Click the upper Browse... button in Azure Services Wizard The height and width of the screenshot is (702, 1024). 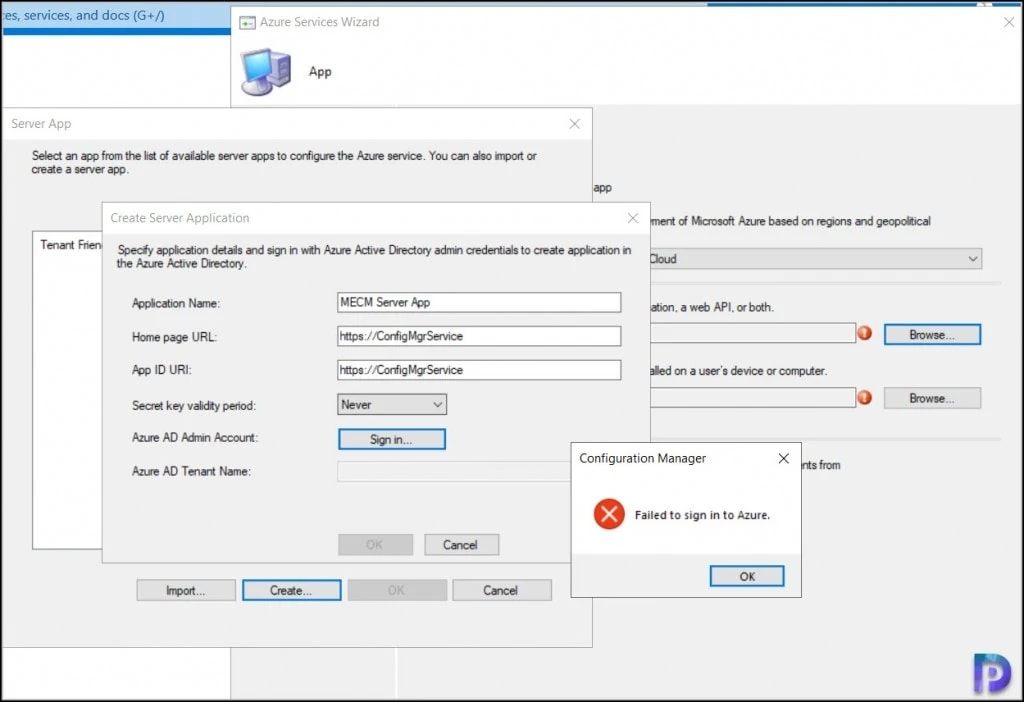[932, 334]
